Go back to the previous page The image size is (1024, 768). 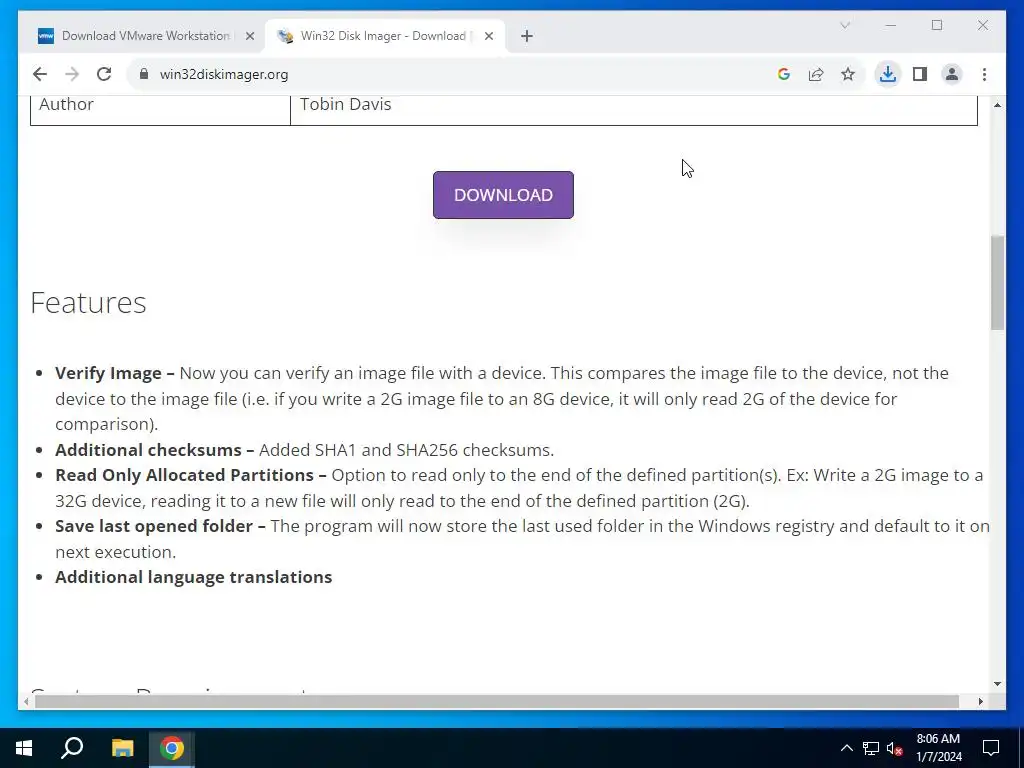(40, 74)
